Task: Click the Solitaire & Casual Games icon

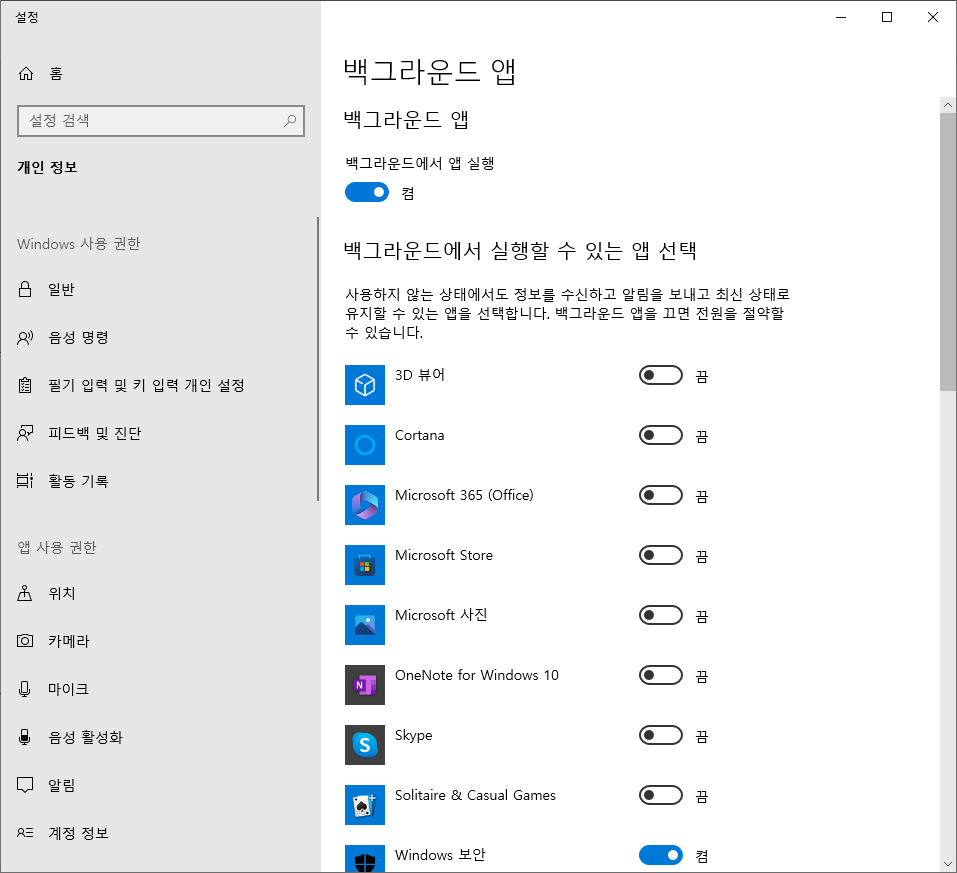Action: click(x=365, y=805)
